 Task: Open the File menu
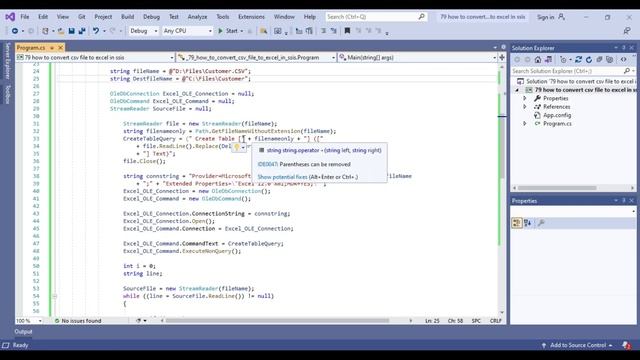[25, 17]
